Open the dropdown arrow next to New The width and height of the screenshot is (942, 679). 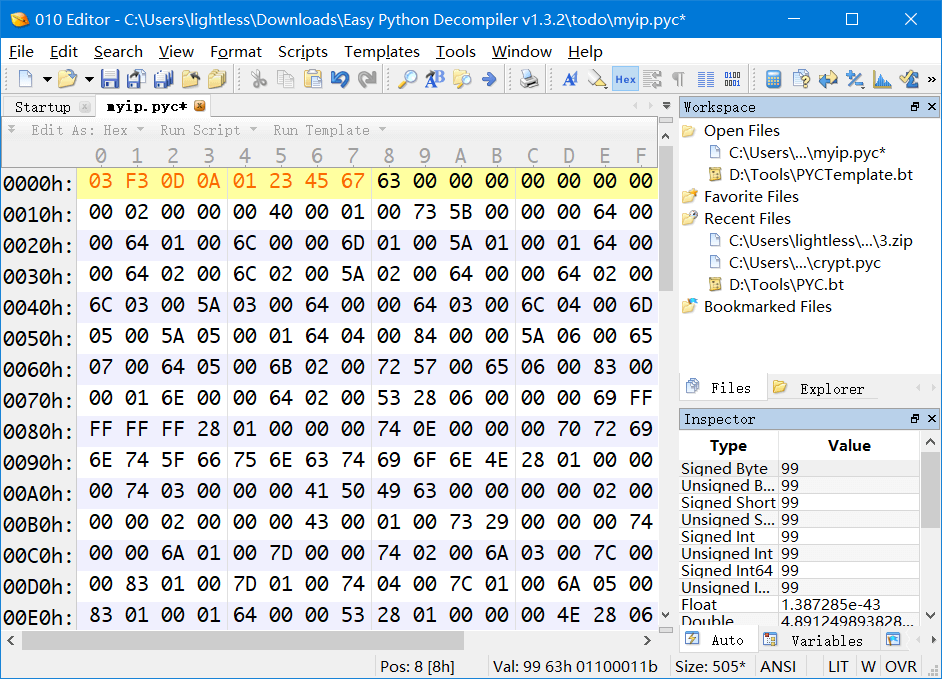(x=47, y=79)
